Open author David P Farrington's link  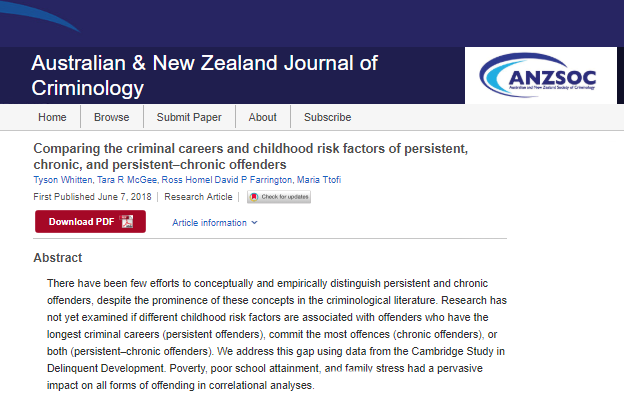[x=253, y=179]
